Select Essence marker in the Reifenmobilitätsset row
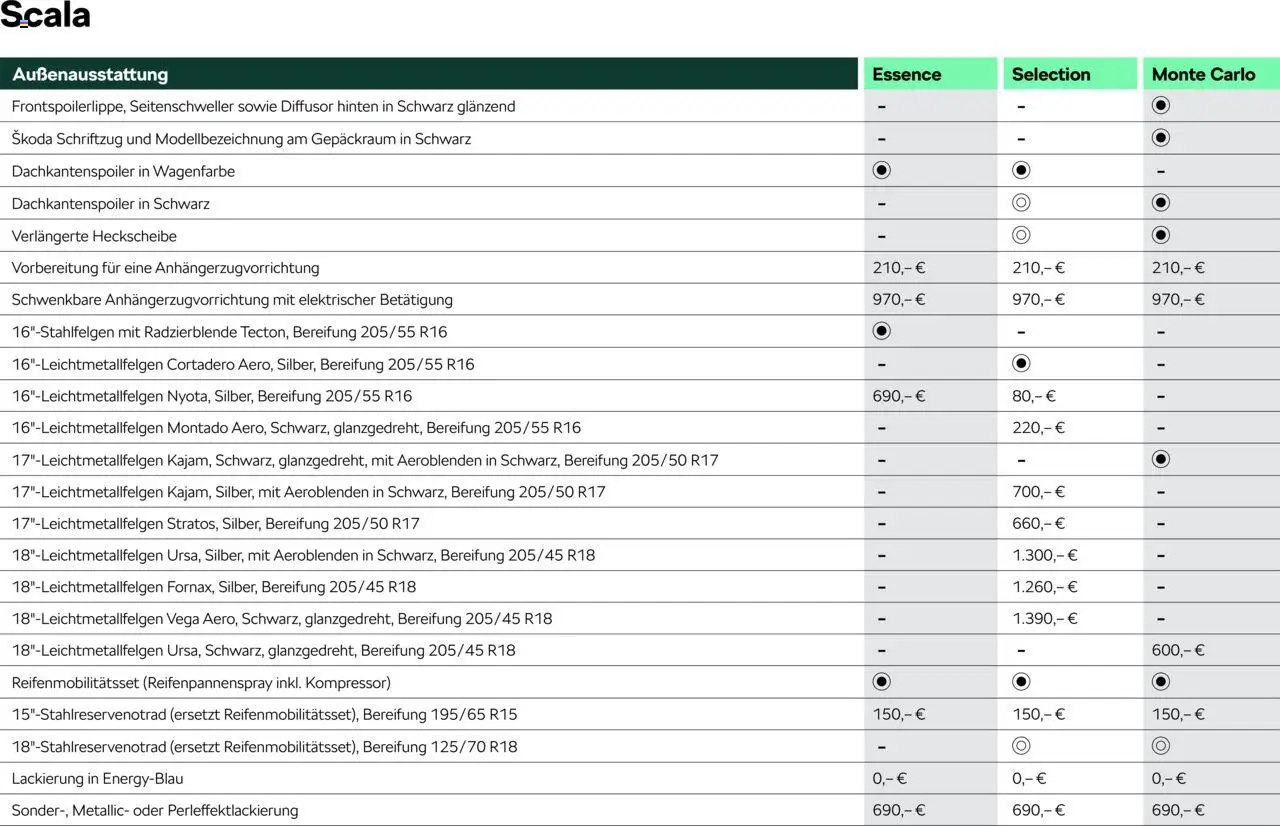The height and width of the screenshot is (826, 1280). click(x=881, y=682)
